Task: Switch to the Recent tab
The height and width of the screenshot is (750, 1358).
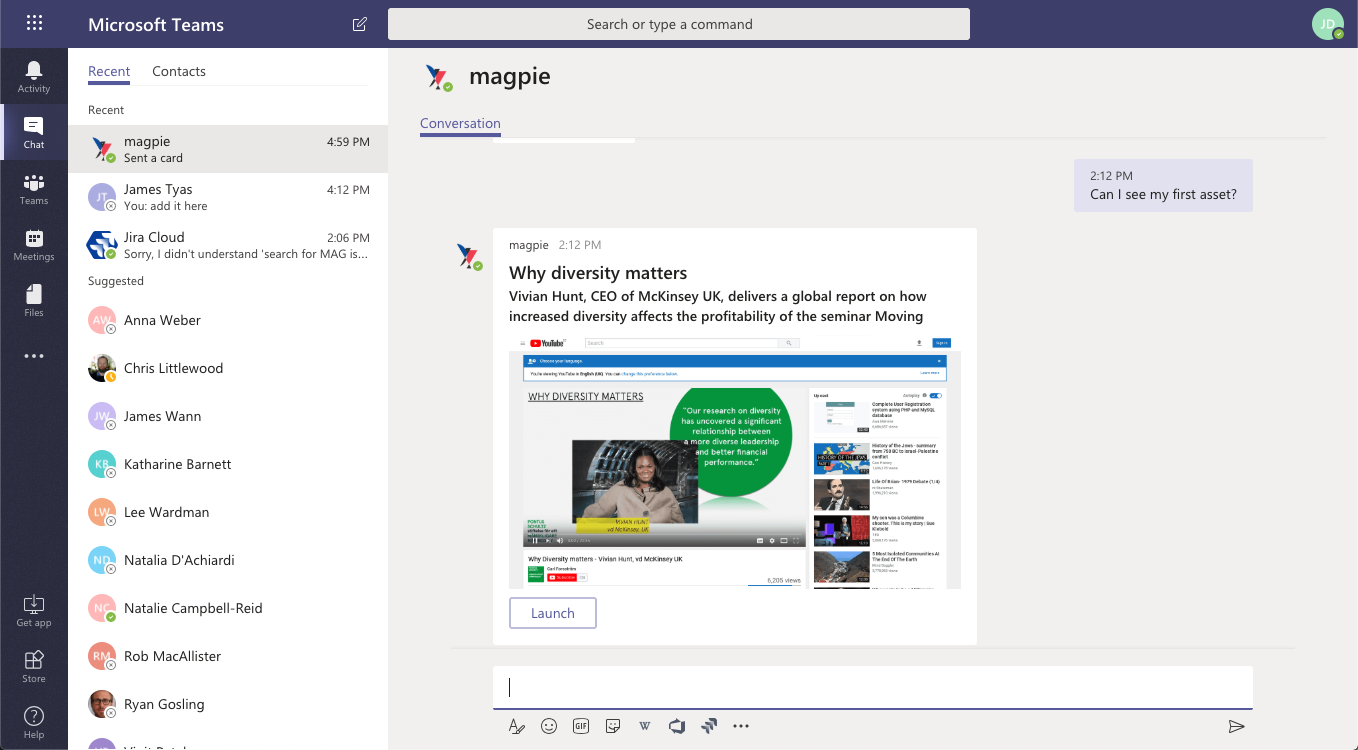Action: point(109,71)
